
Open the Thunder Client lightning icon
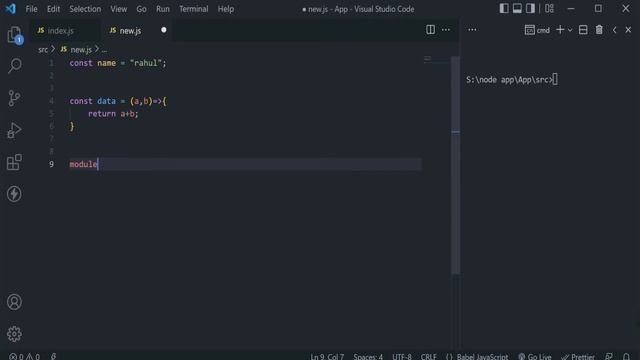[14, 194]
